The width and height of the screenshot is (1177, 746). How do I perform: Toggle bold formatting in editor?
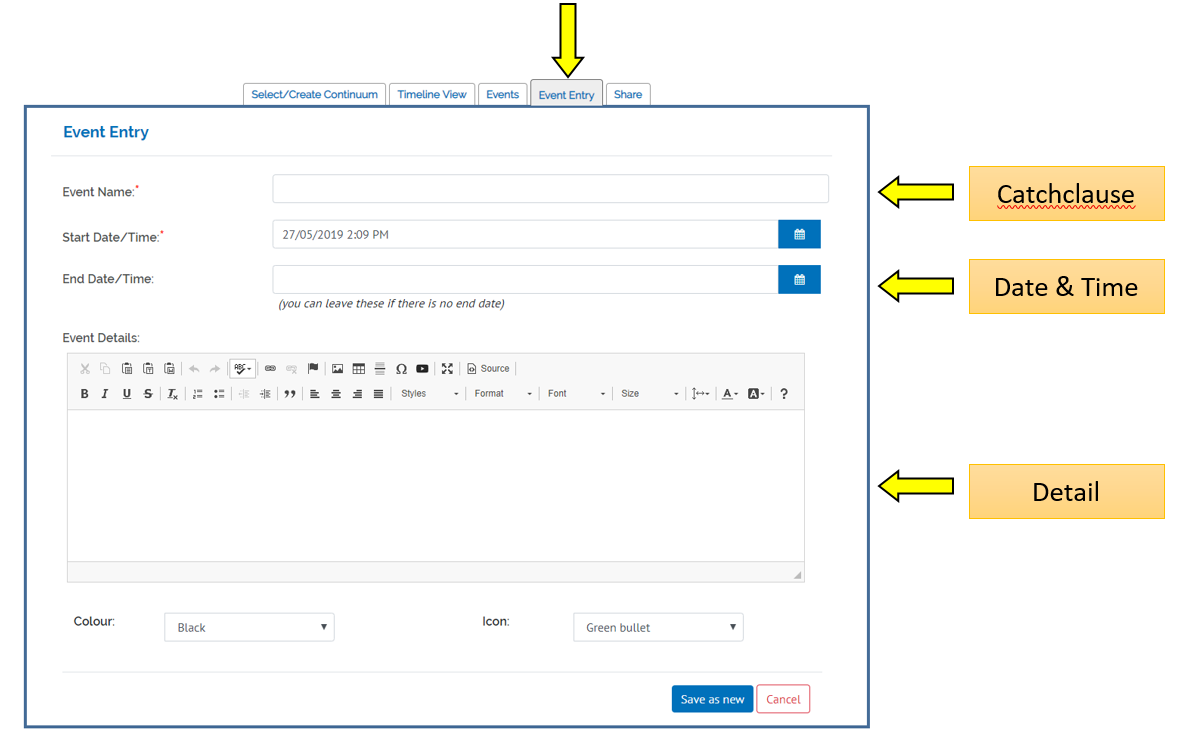[84, 394]
